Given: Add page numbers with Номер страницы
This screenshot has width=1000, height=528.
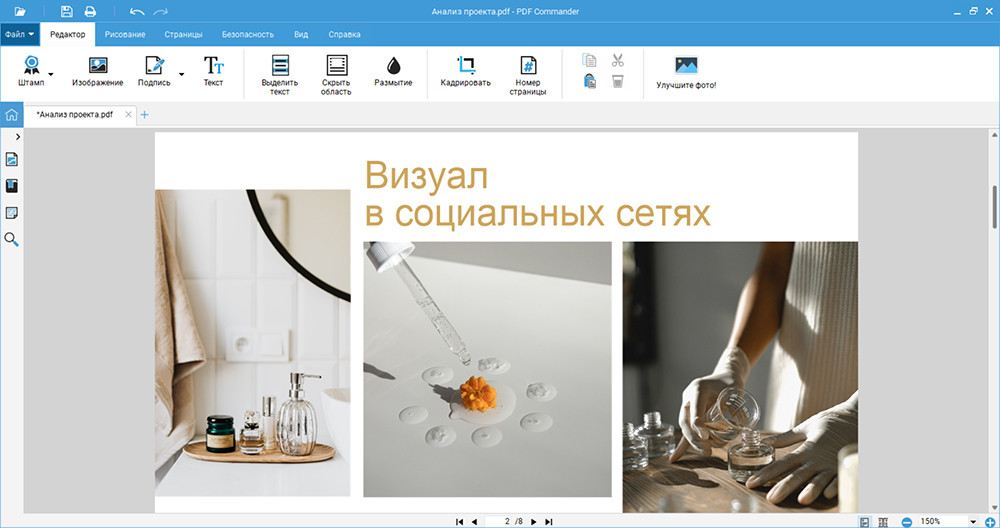Looking at the screenshot, I should point(528,75).
